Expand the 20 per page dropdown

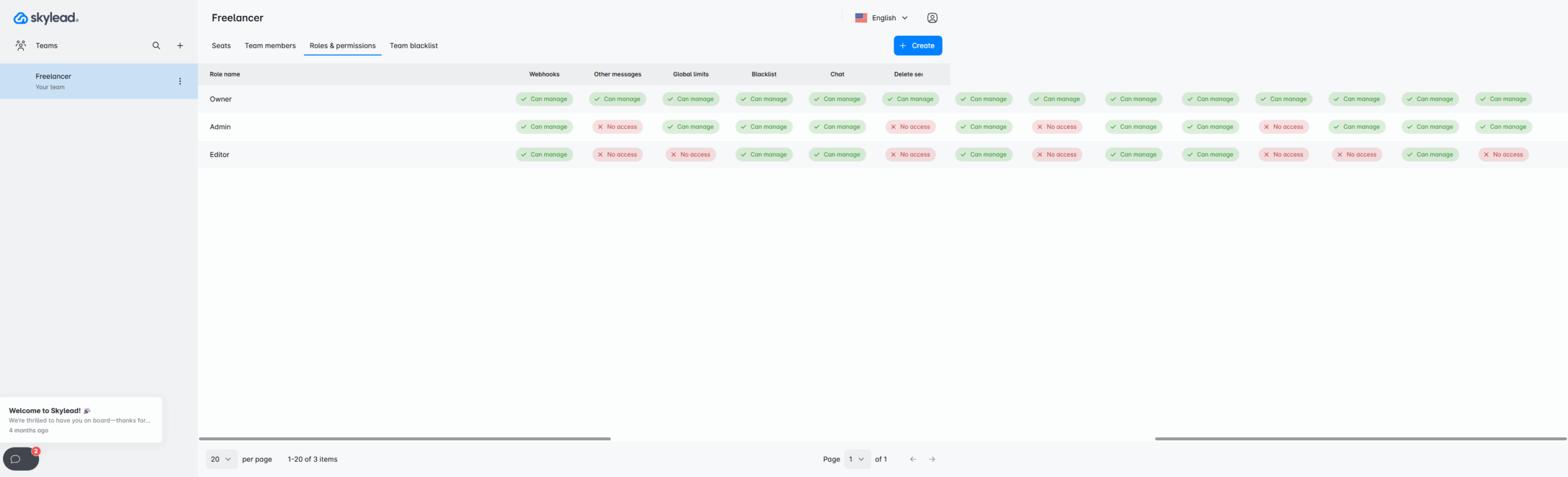(x=221, y=459)
